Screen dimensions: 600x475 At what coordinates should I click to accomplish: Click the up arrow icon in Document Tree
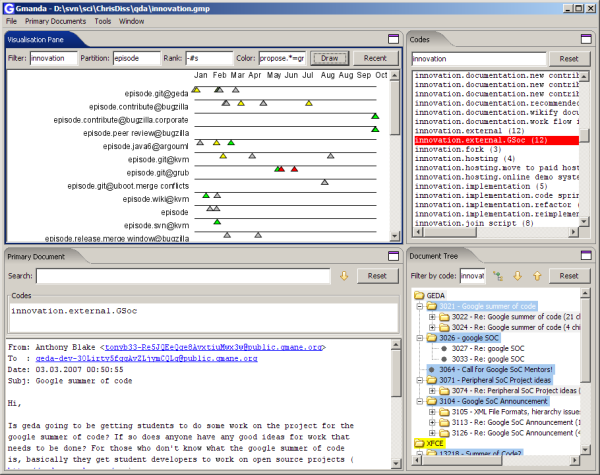point(535,275)
